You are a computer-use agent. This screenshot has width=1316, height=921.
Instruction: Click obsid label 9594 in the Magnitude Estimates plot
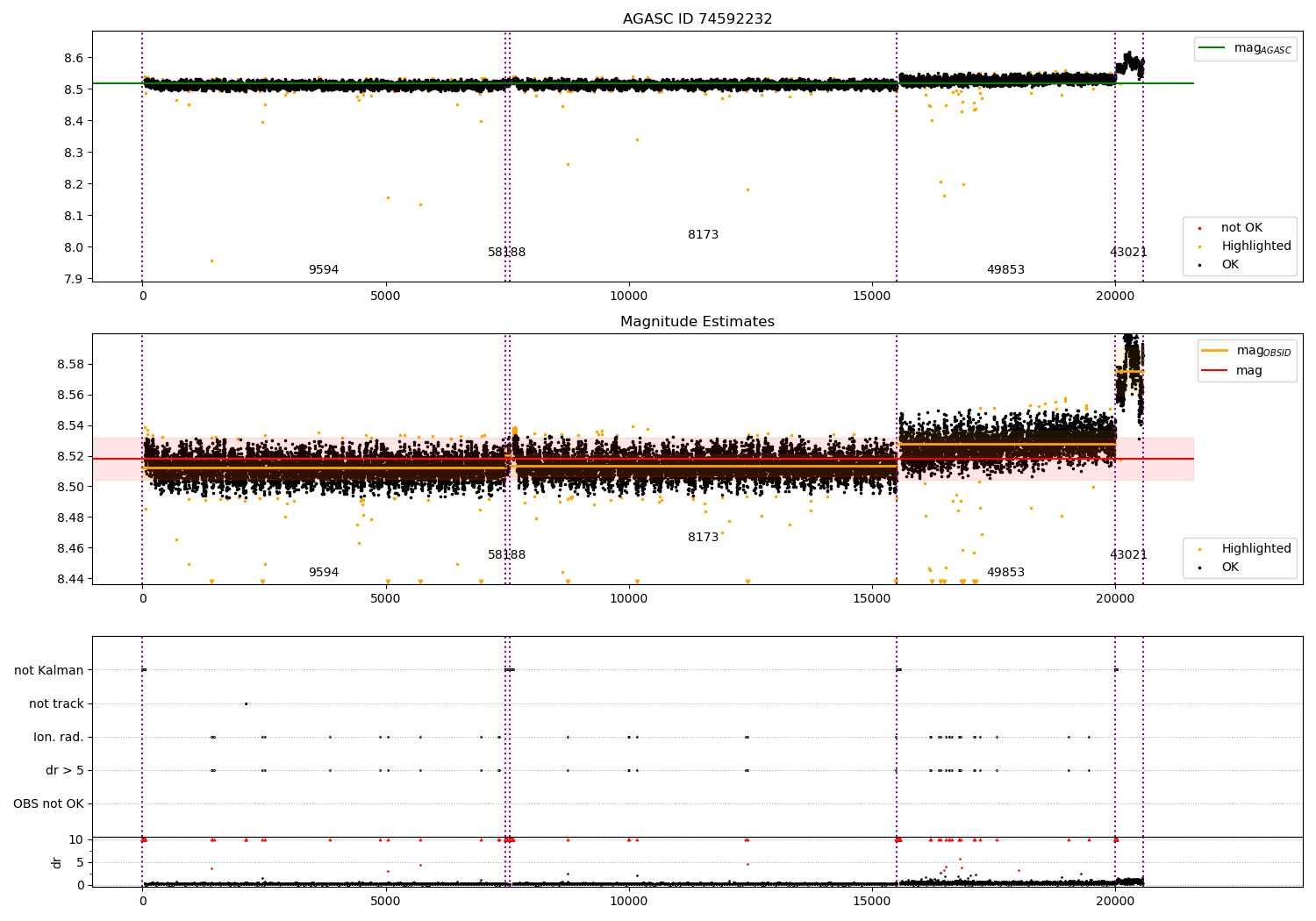[324, 573]
